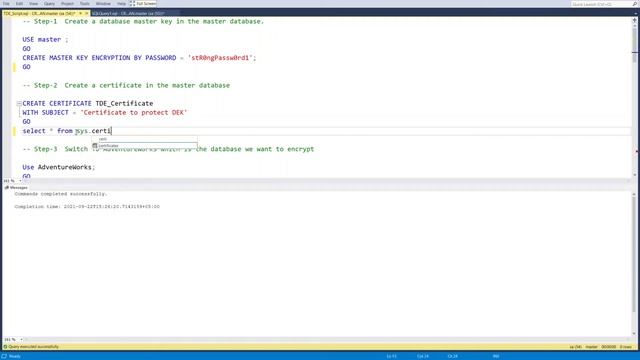Exit Full Screen mode

[143, 4]
